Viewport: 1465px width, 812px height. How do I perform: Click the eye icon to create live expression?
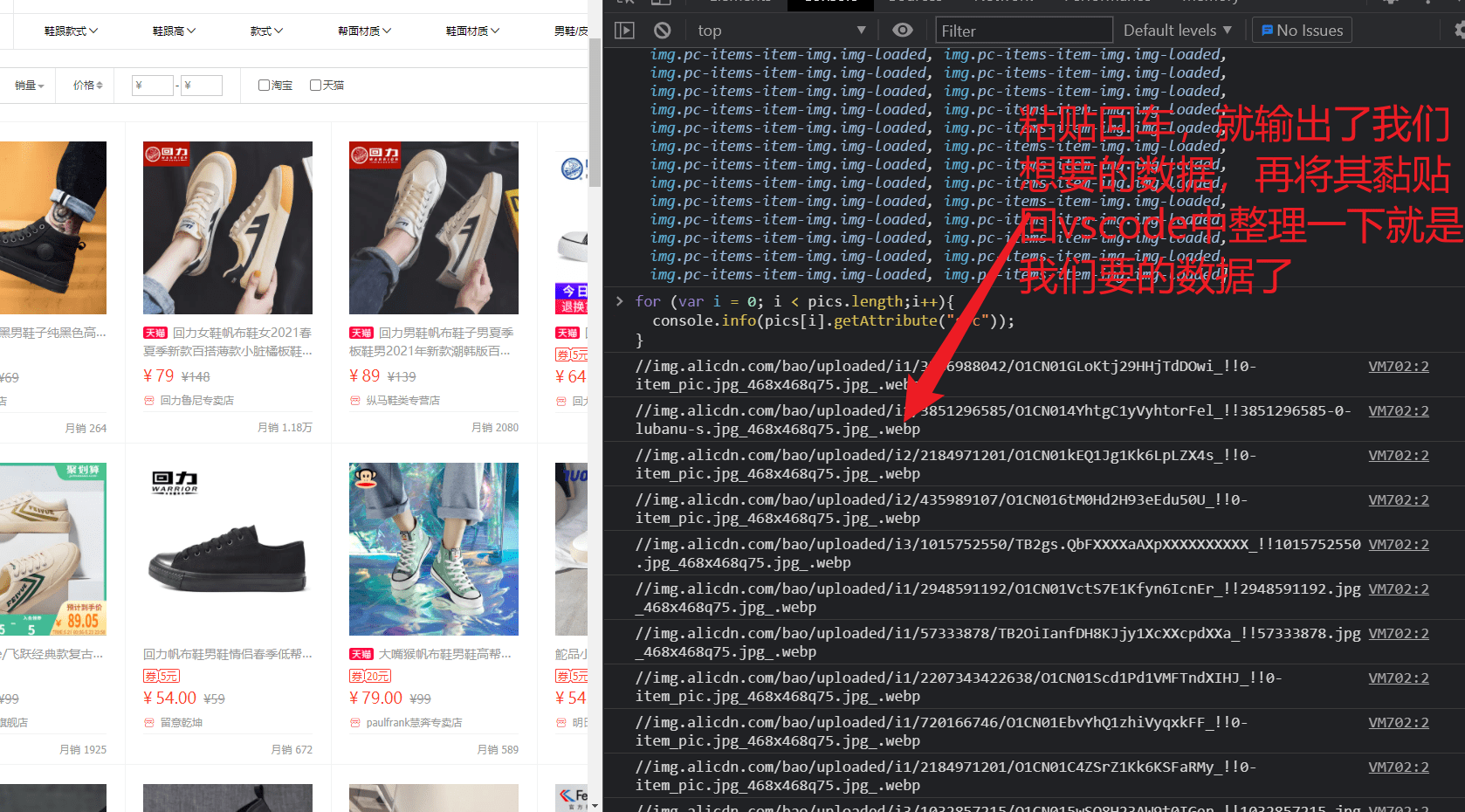[903, 31]
